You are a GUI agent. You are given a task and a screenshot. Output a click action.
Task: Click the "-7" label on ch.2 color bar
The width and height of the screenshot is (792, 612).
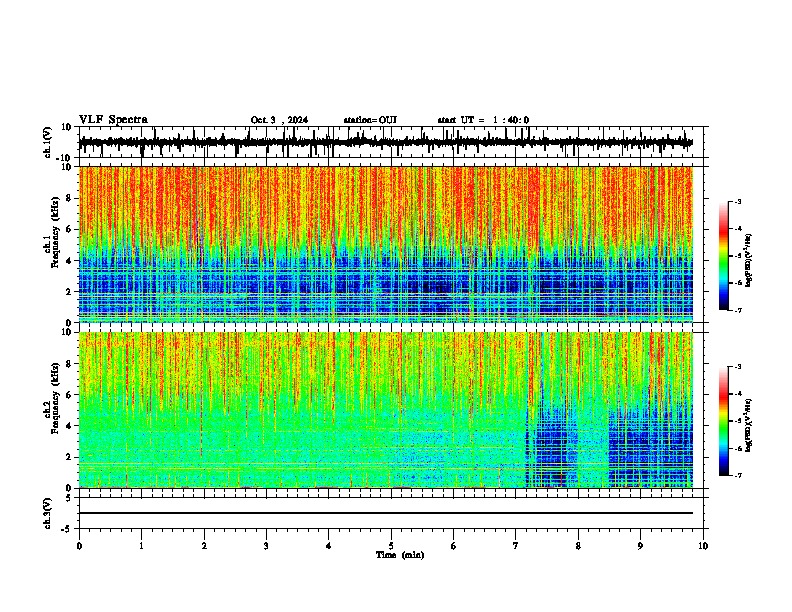738,475
